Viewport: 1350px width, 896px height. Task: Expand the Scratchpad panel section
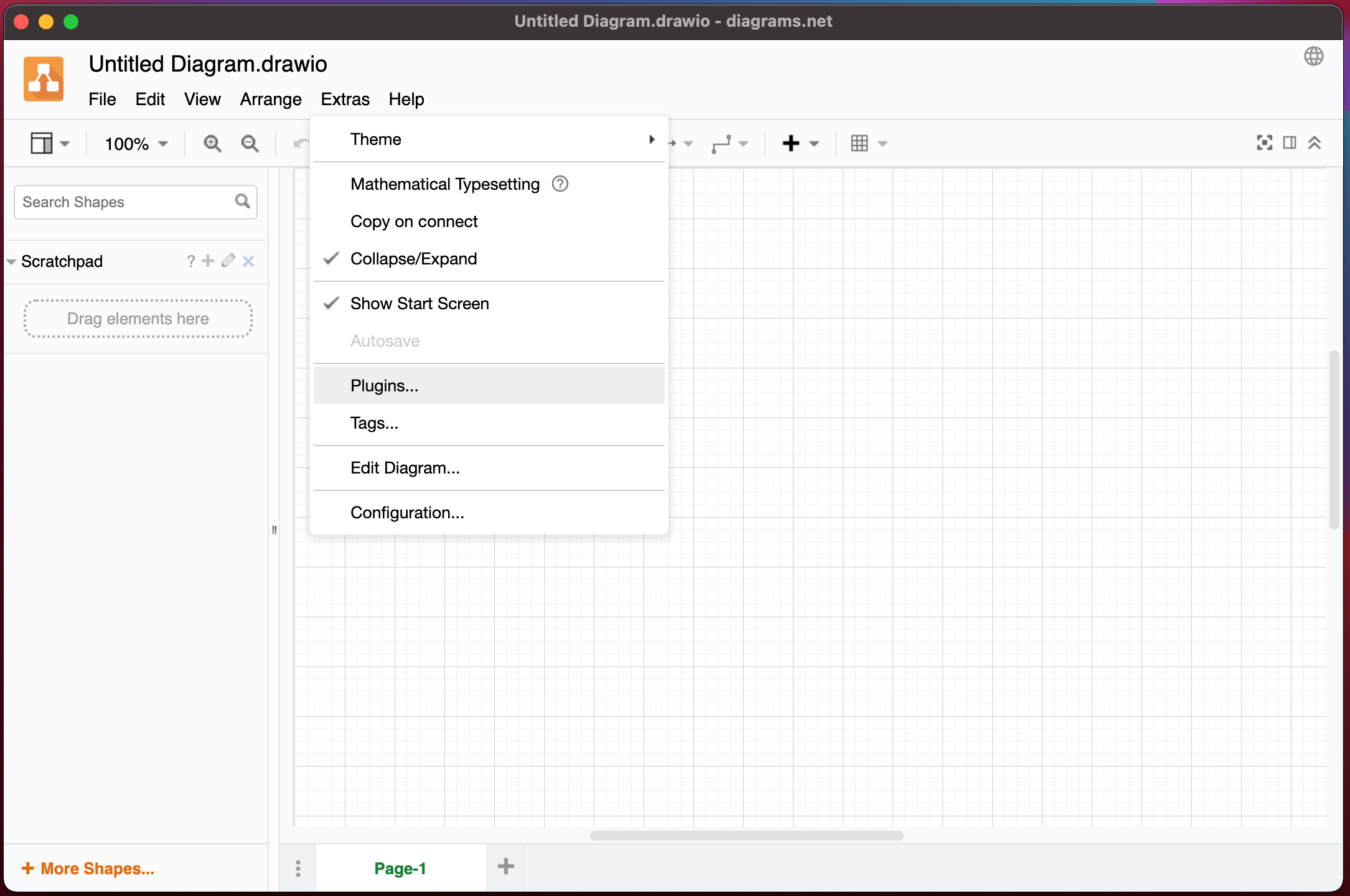coord(12,261)
